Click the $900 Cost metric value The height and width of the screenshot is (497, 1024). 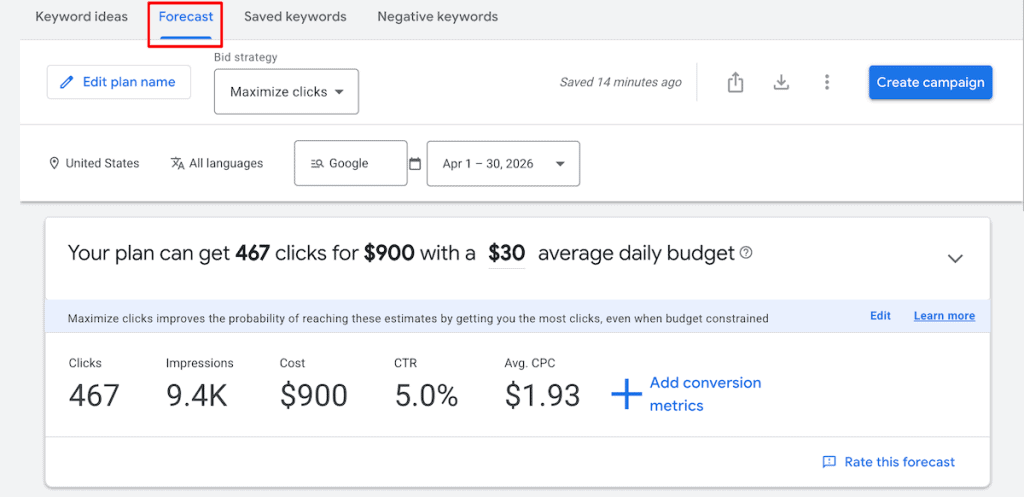point(314,395)
